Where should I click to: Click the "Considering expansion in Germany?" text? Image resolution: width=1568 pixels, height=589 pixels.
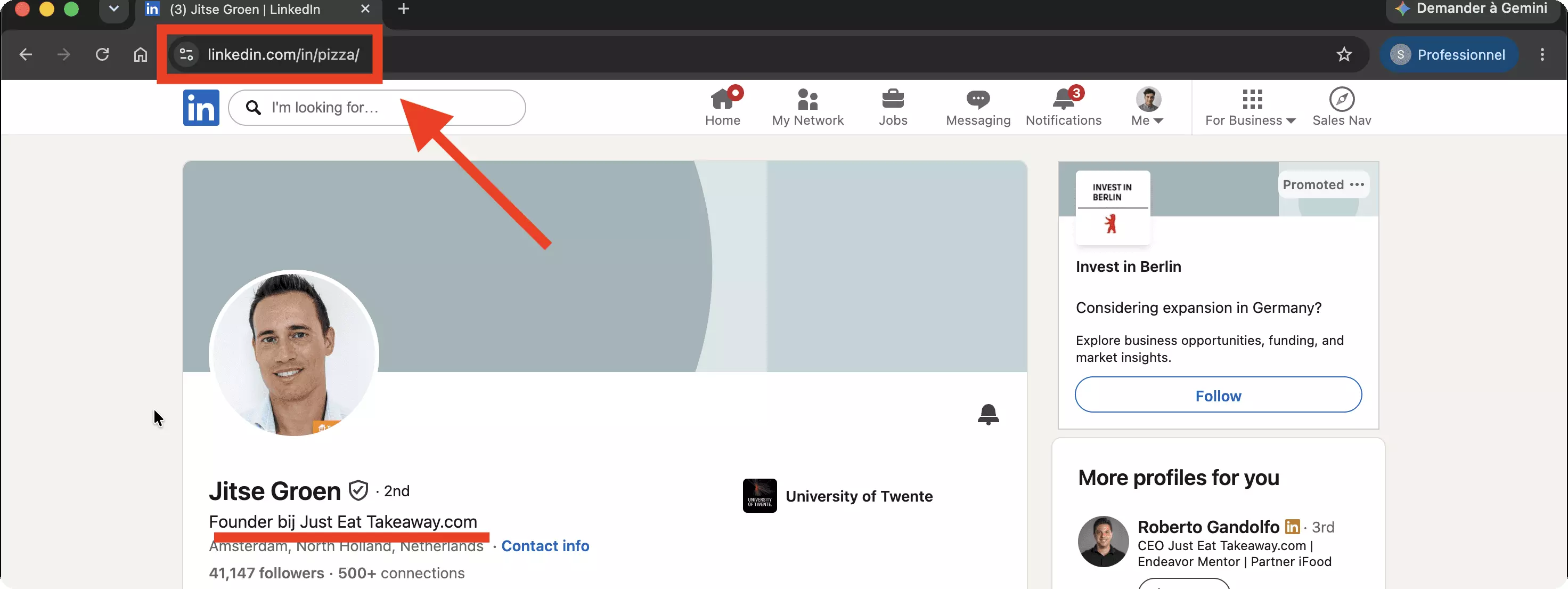coord(1198,308)
